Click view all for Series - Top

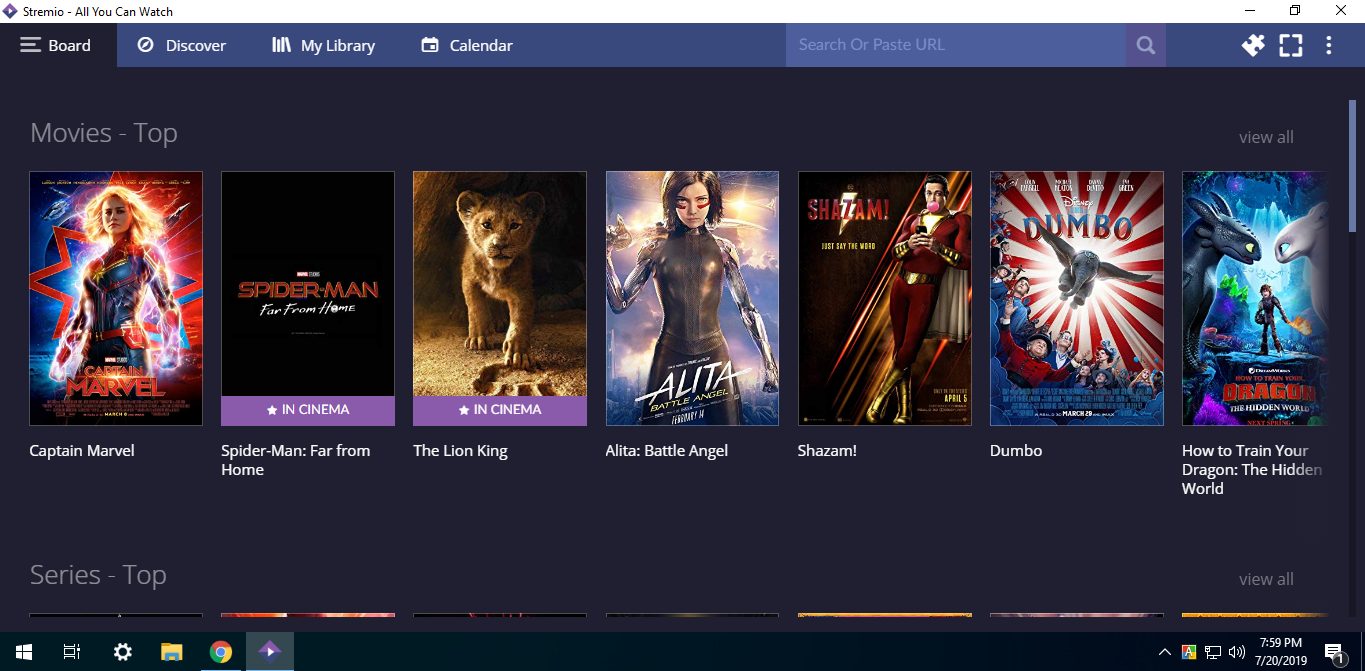(1266, 579)
